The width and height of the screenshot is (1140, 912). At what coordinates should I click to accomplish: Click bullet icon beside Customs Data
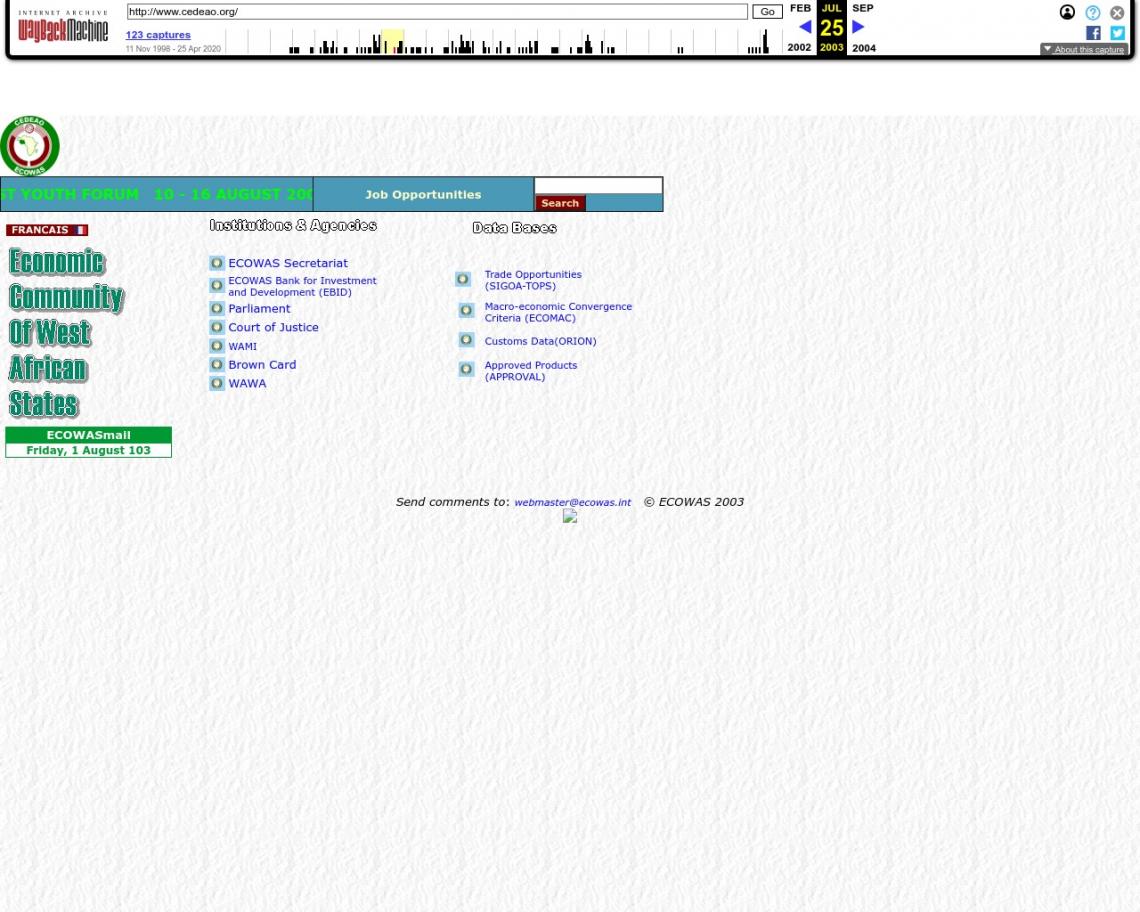[x=467, y=340]
